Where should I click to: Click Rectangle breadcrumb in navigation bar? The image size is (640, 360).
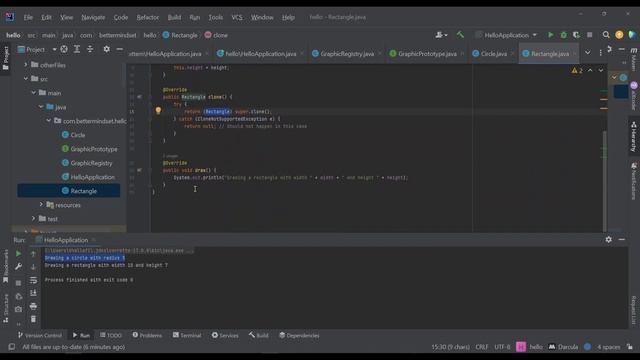tap(180, 35)
